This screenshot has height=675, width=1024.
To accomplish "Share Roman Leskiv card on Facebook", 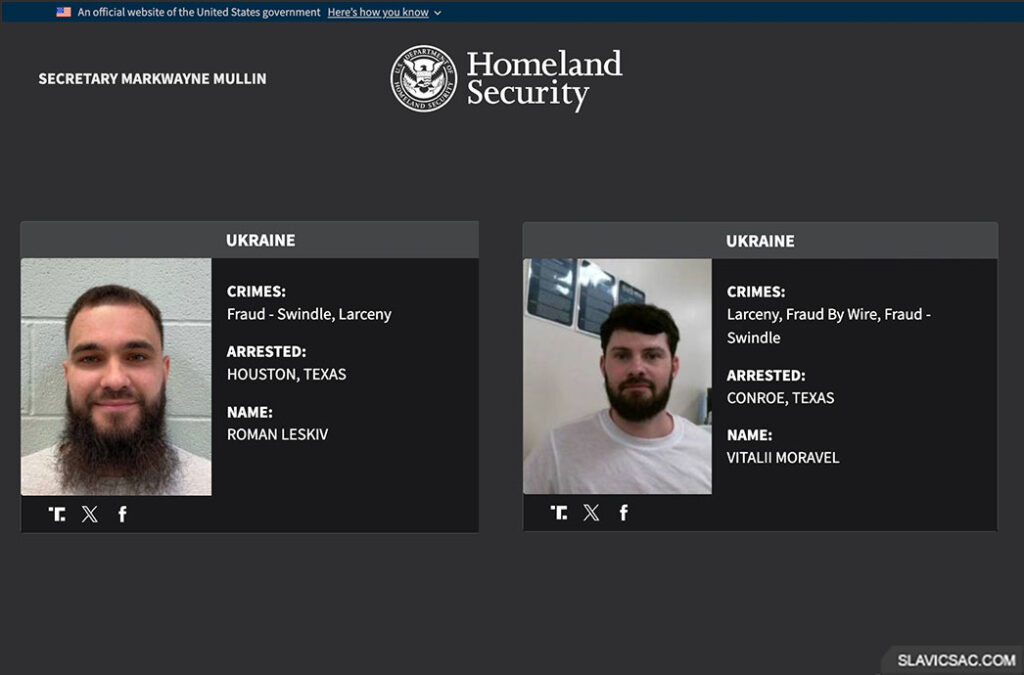I will click(122, 514).
